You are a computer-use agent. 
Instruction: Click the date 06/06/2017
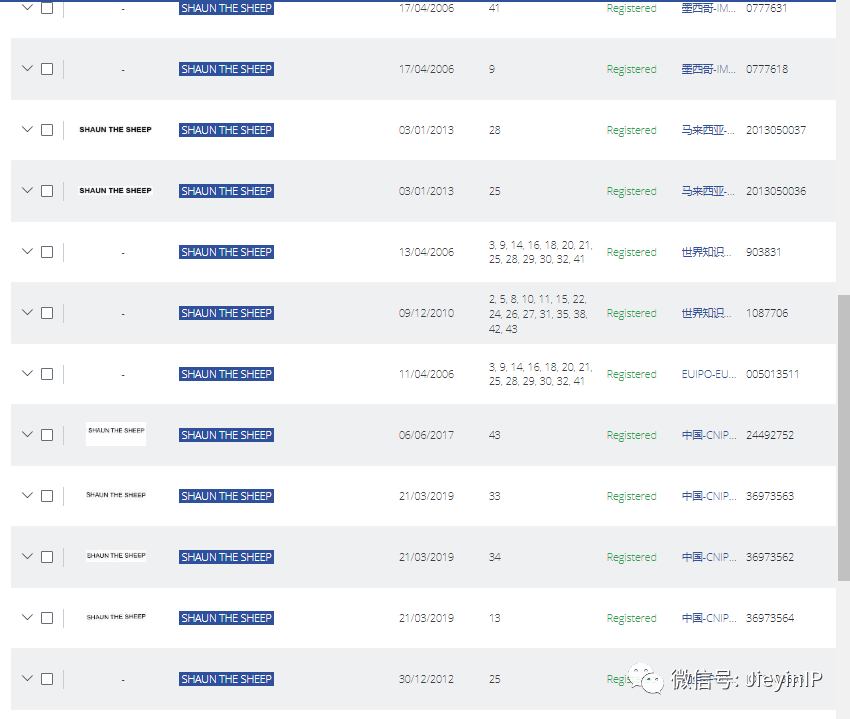coord(426,435)
